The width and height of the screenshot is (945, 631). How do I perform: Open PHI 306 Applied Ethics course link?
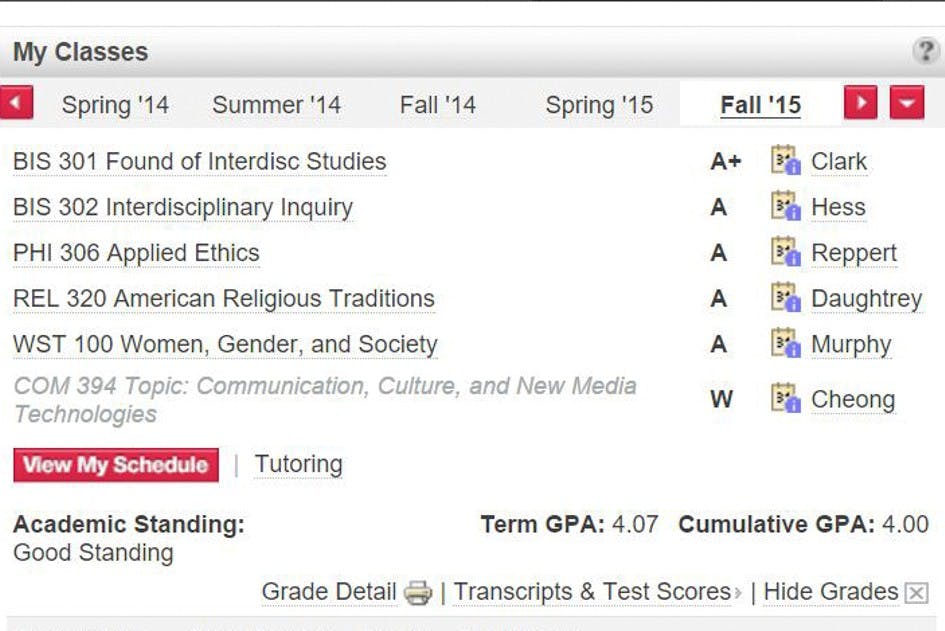click(x=136, y=253)
